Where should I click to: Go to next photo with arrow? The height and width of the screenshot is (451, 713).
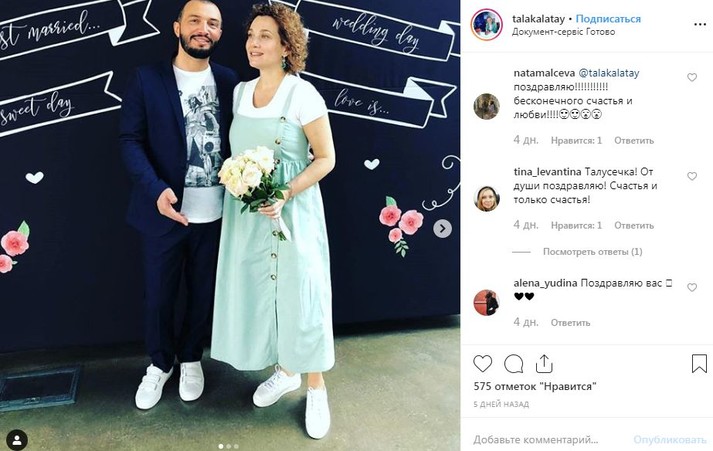442,229
